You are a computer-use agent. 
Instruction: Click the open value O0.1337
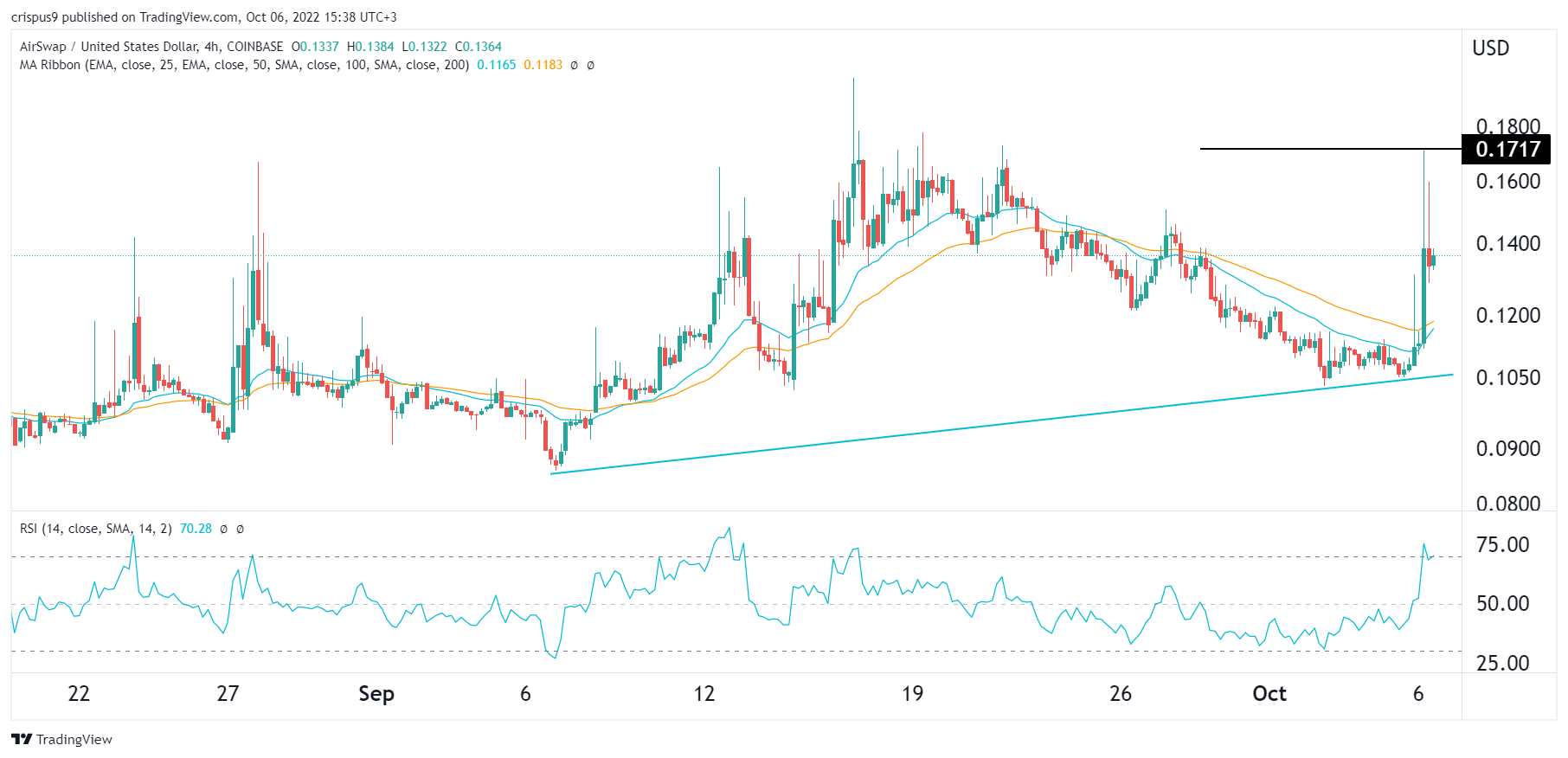point(315,47)
